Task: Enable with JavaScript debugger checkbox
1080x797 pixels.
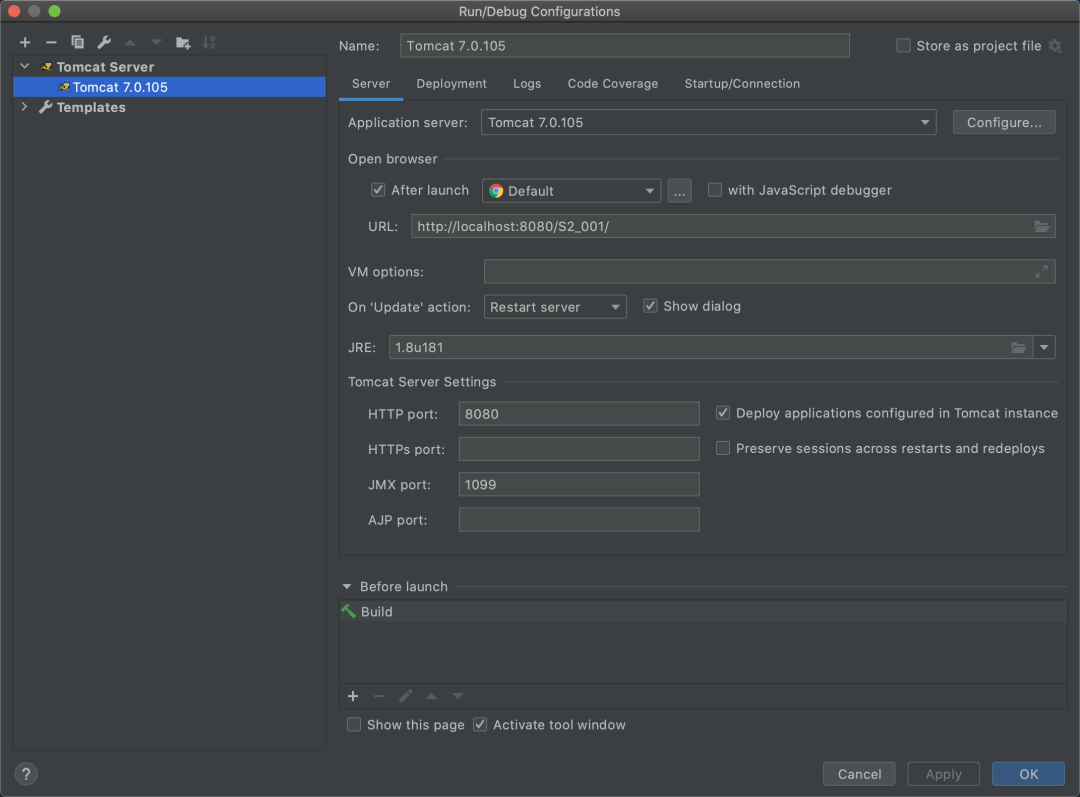Action: click(x=715, y=190)
